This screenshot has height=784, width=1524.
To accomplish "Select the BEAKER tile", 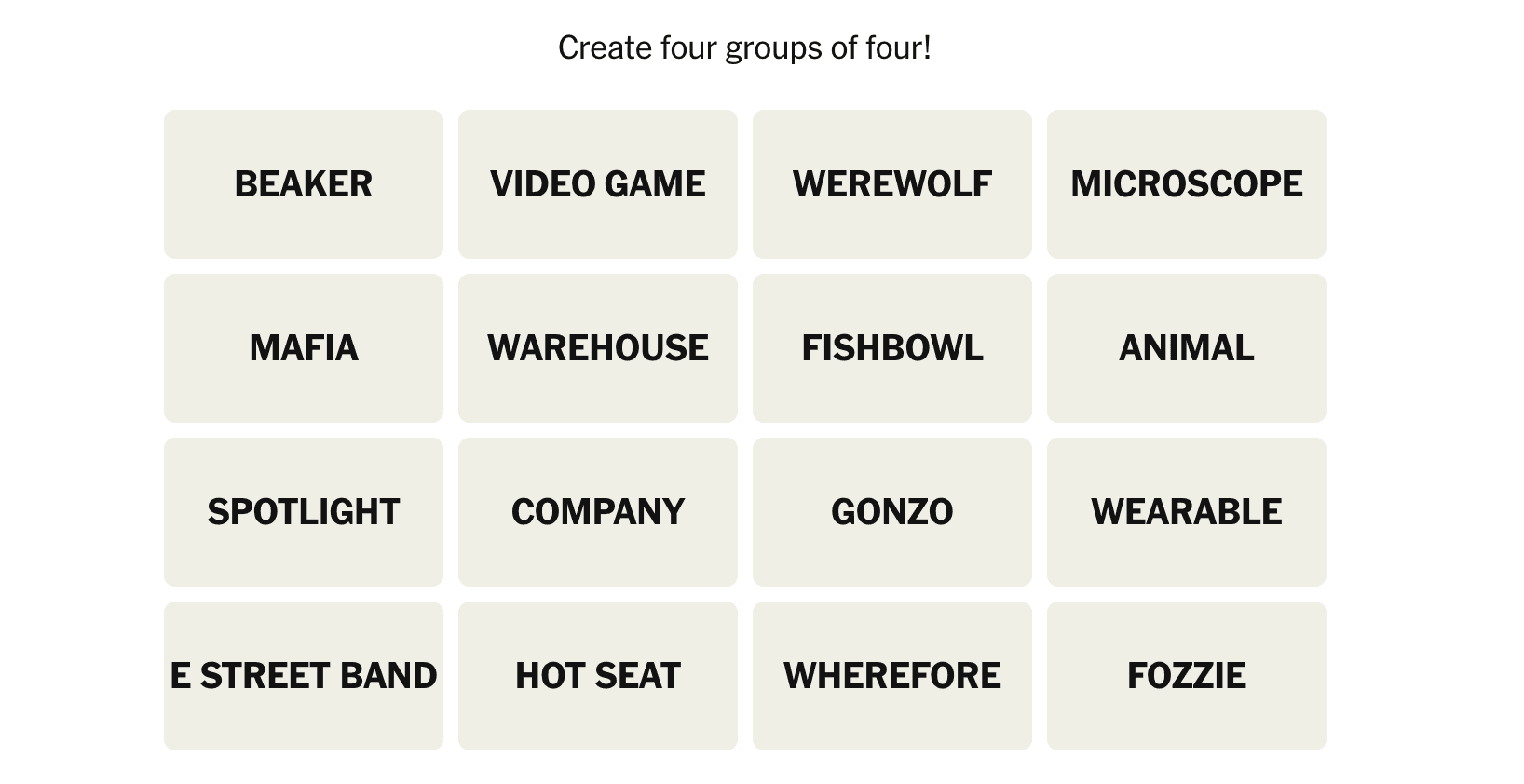I will point(304,184).
